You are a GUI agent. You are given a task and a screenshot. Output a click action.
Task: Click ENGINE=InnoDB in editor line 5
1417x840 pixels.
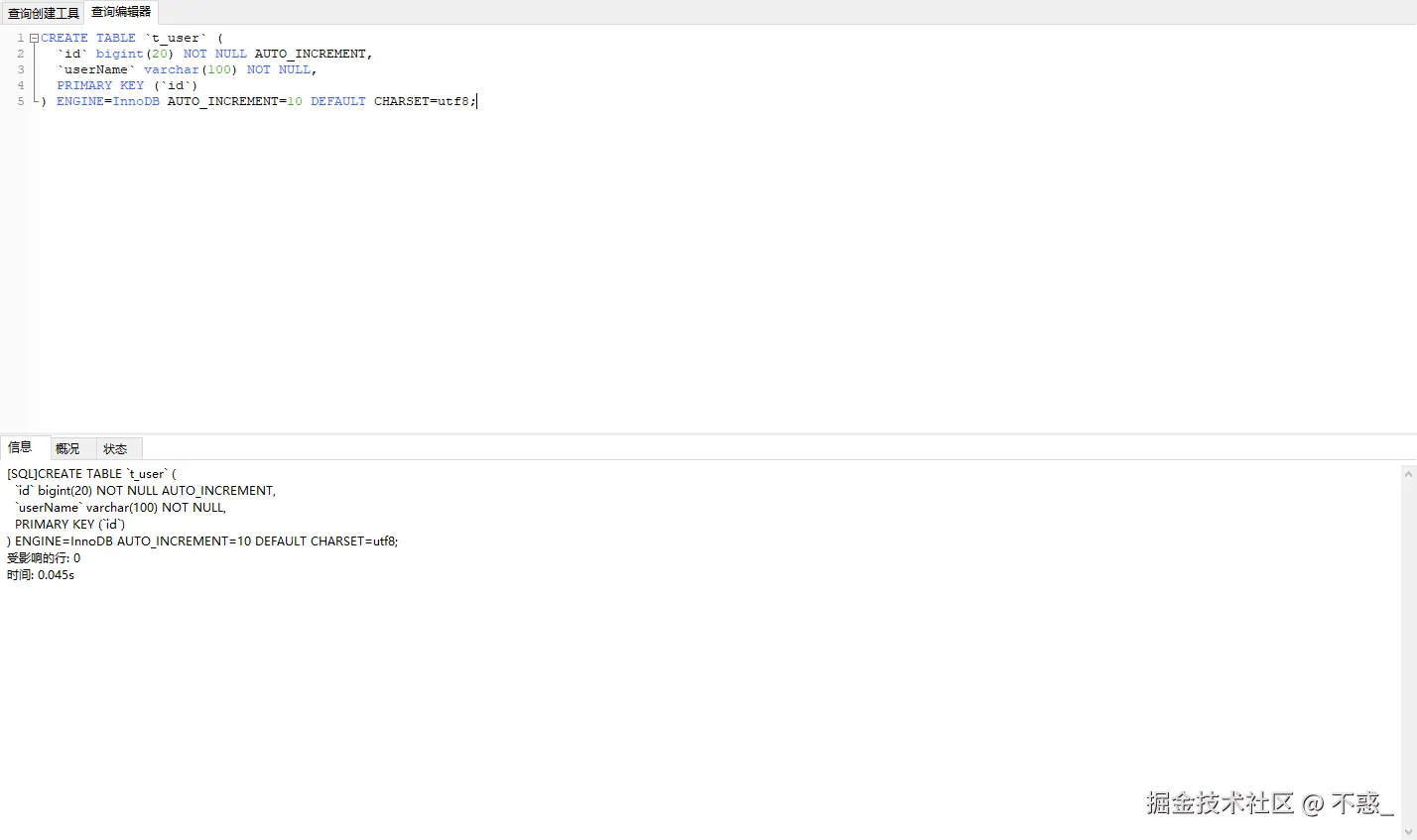coord(108,101)
